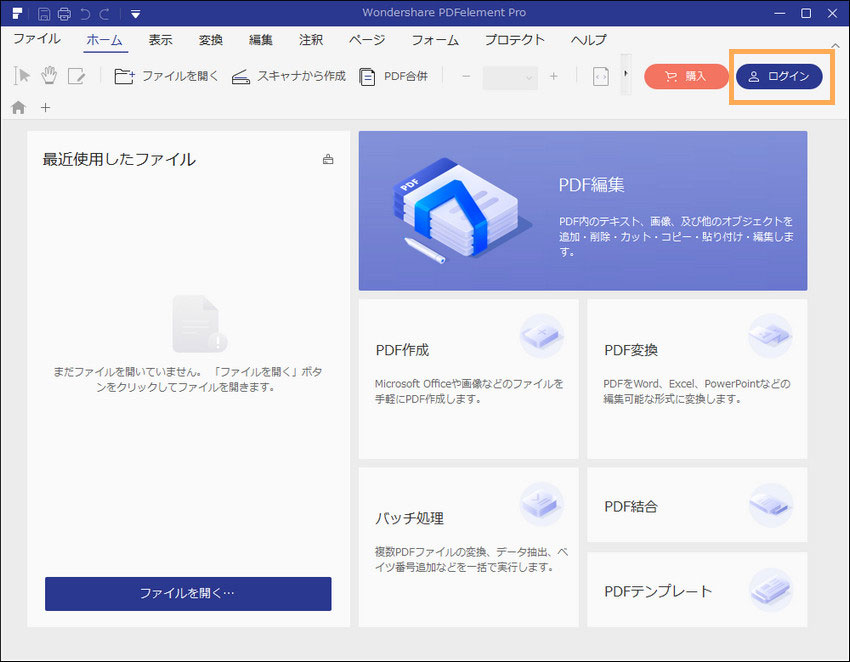Switch to the 表示 tab
This screenshot has width=850, height=662.
[x=160, y=40]
